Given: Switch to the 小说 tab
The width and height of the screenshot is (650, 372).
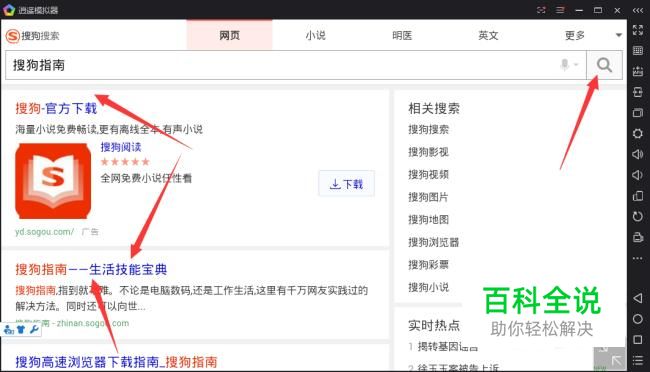Looking at the screenshot, I should pos(315,35).
